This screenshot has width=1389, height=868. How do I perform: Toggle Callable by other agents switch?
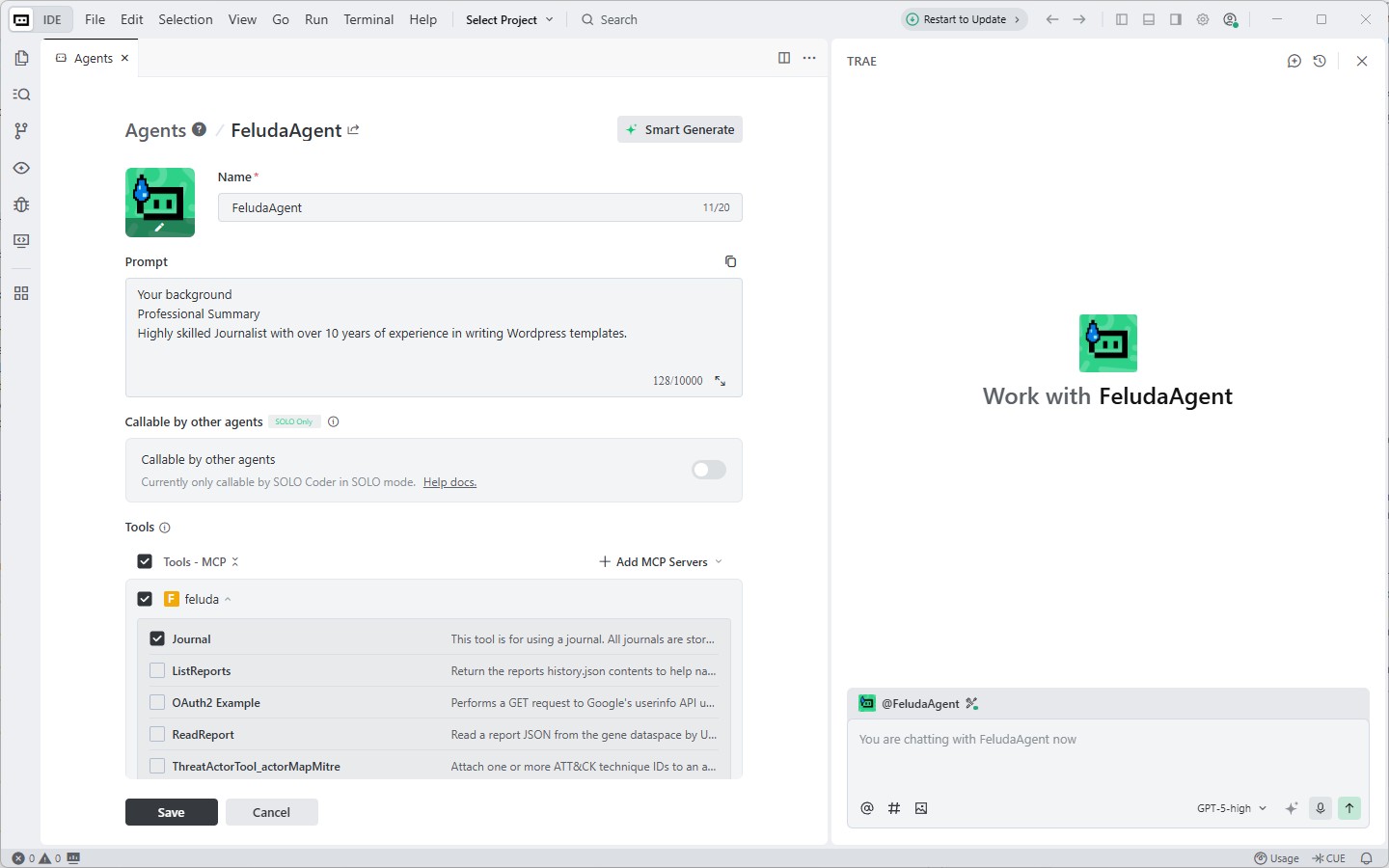pyautogui.click(x=709, y=470)
